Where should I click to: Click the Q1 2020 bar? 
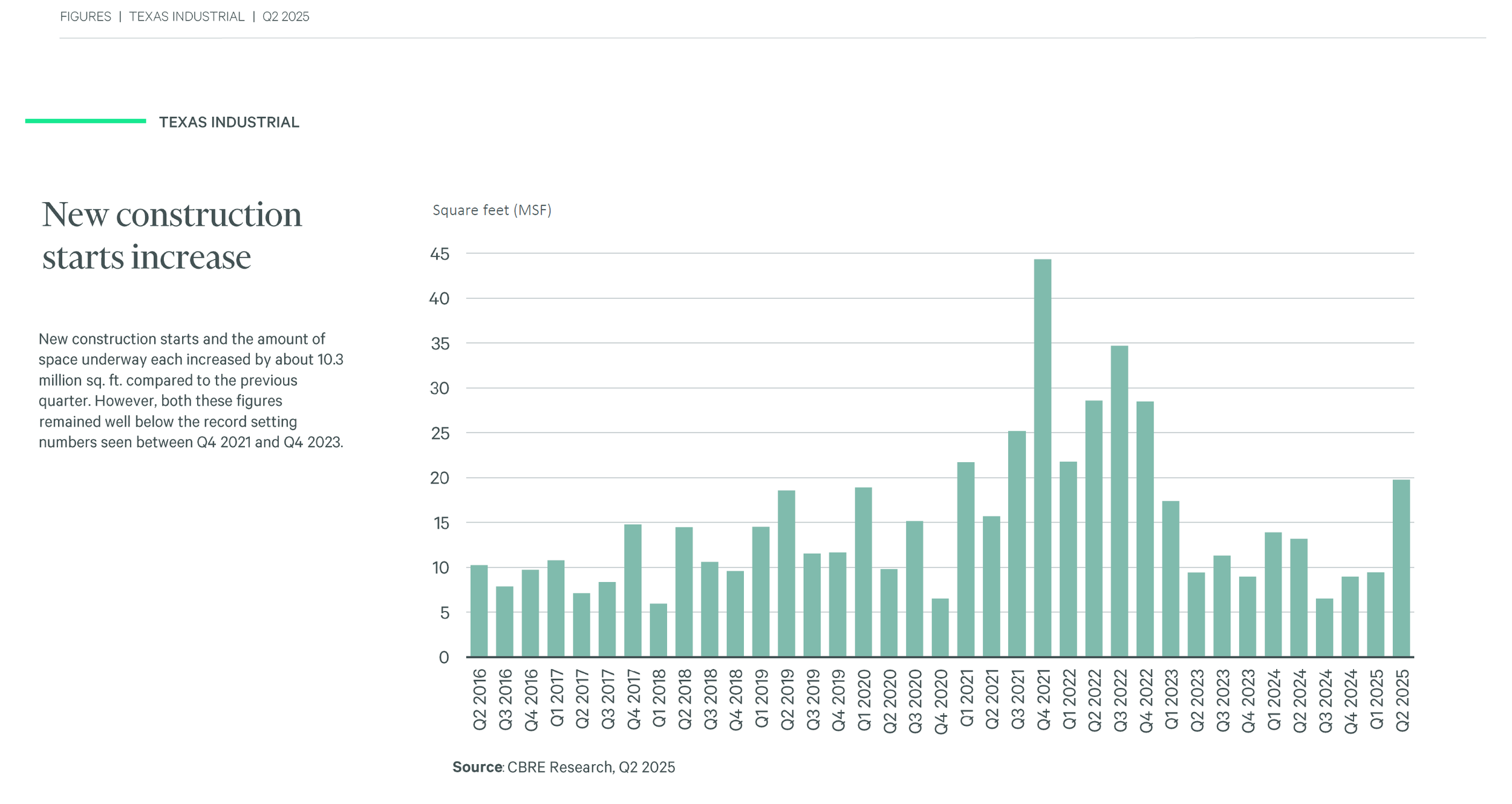pos(863,572)
